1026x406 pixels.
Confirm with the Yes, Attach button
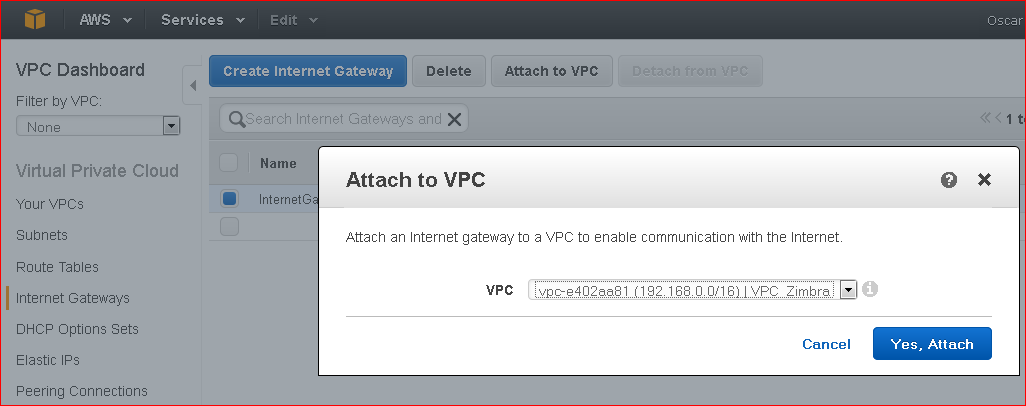pos(932,344)
